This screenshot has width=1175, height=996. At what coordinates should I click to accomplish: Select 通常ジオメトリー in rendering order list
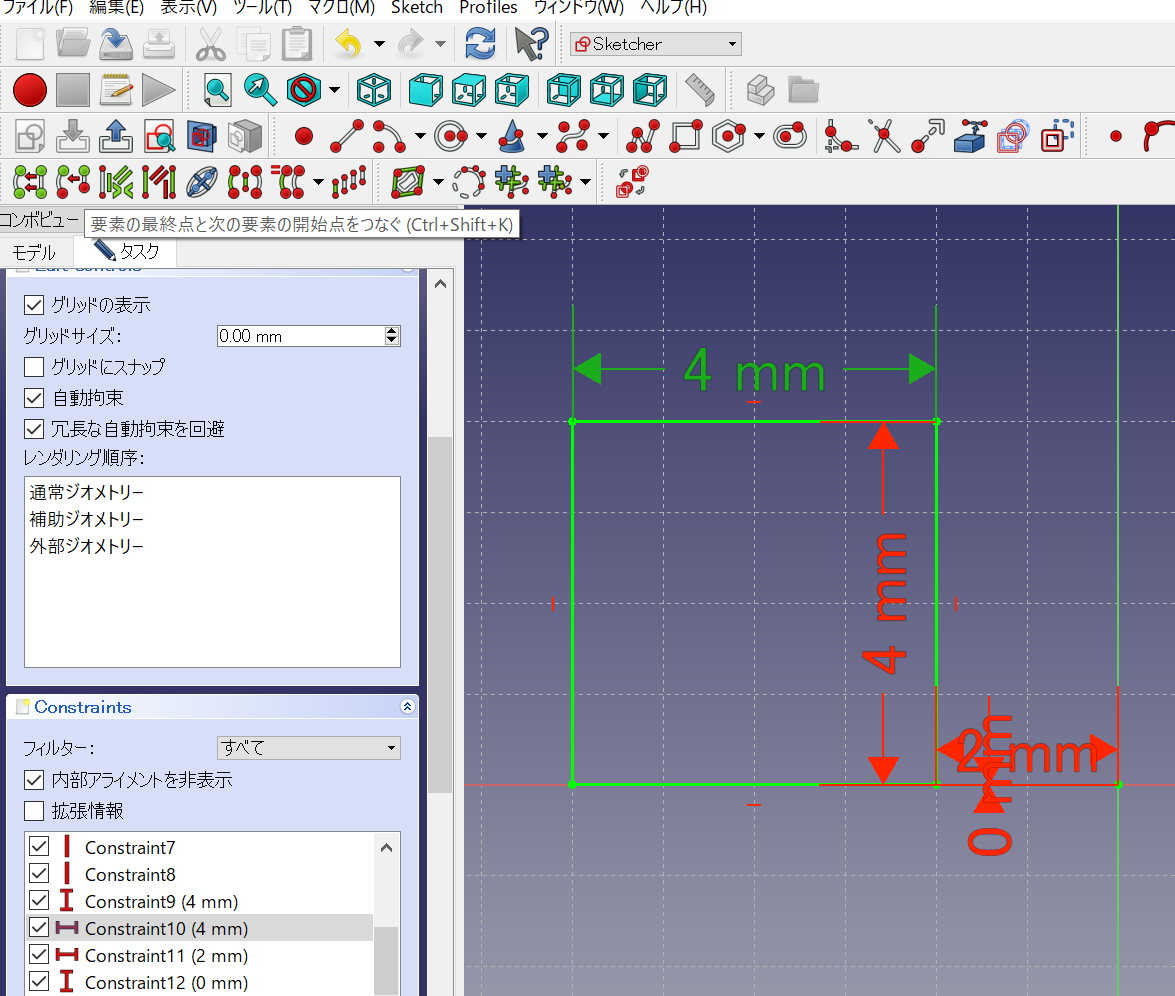pyautogui.click(x=212, y=492)
